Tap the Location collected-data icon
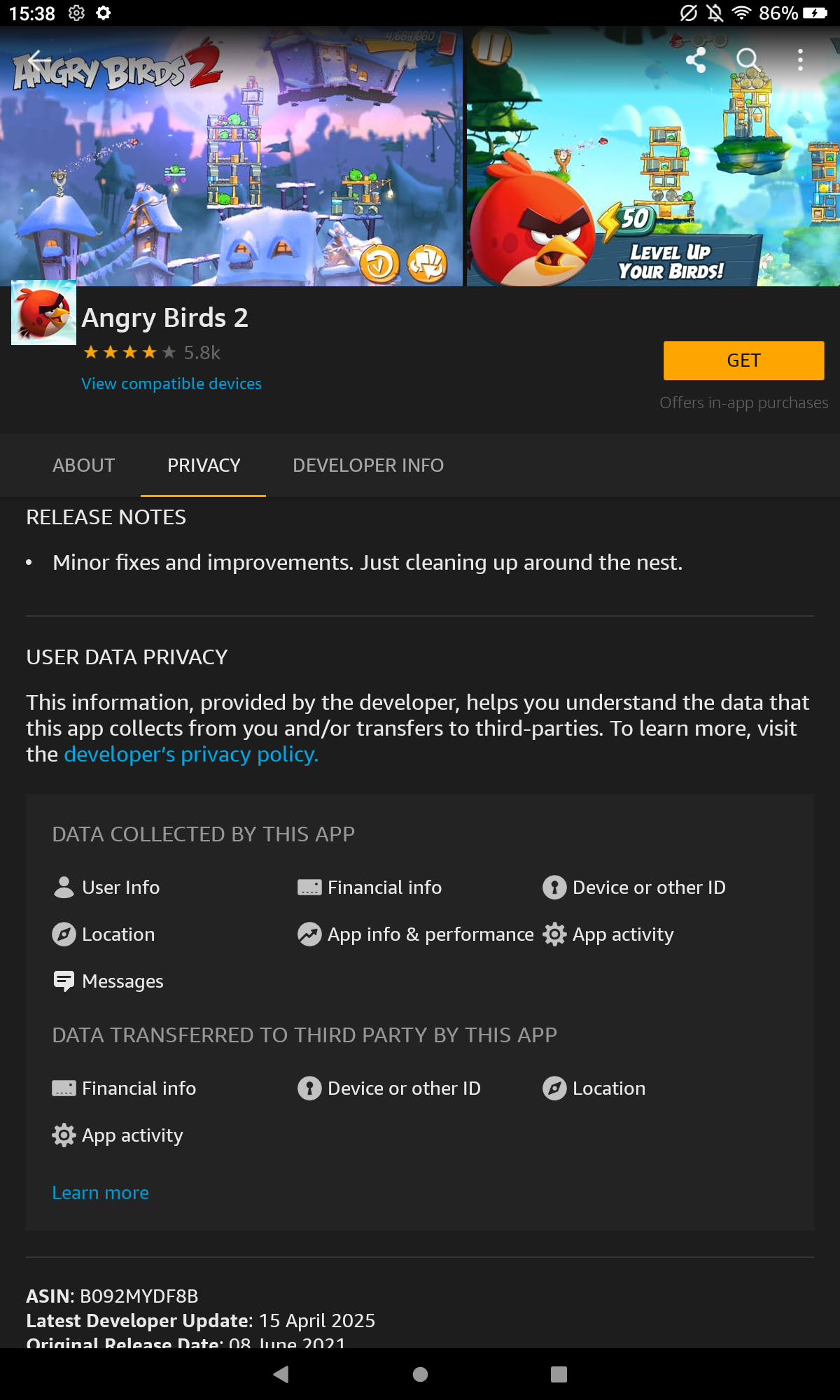Screen dimensions: 840x1400 [x=64, y=934]
